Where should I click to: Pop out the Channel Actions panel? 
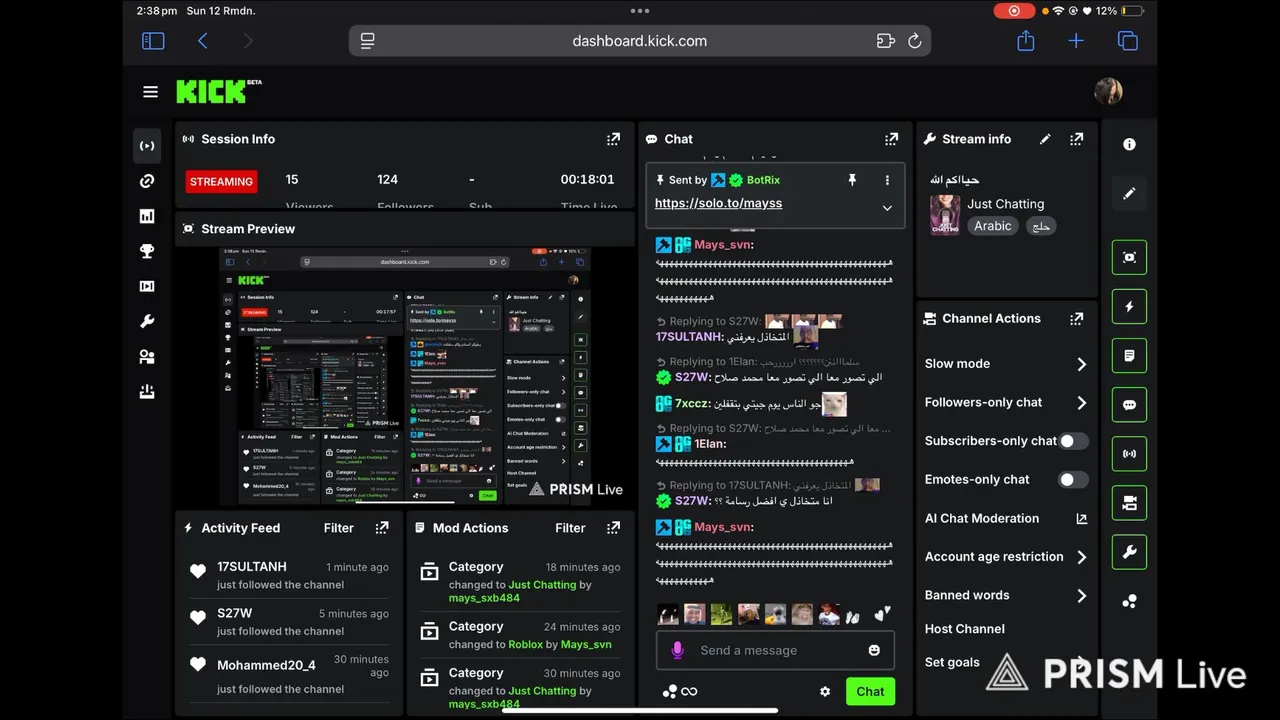point(1076,318)
